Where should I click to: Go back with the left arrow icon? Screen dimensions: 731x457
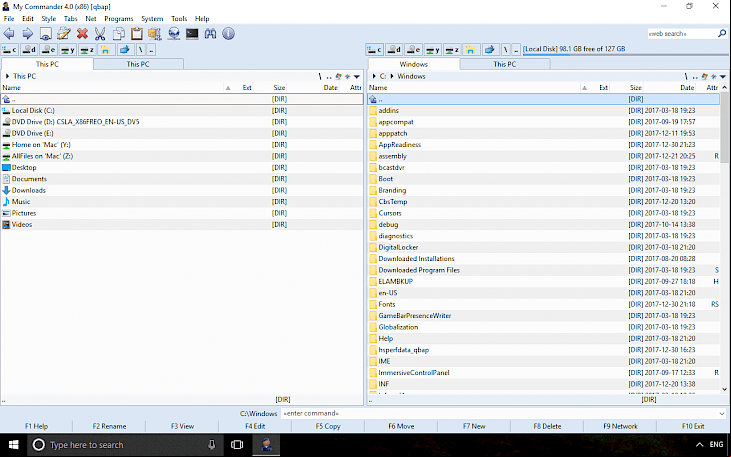[9, 34]
